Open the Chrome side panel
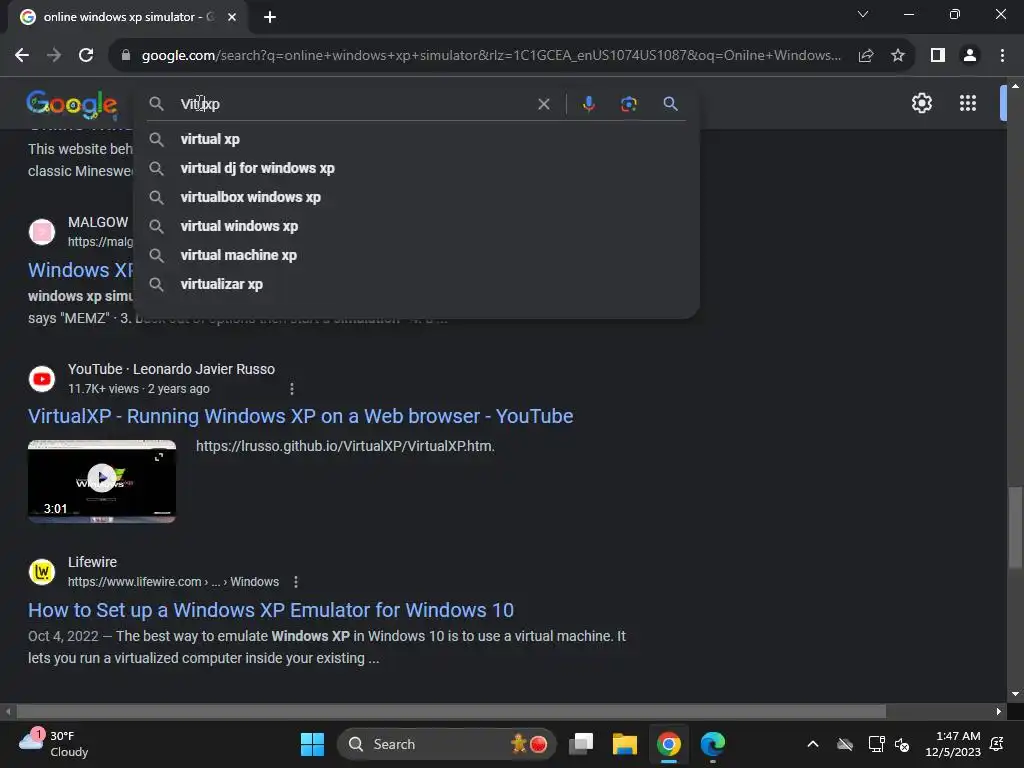The image size is (1024, 768). 938,56
